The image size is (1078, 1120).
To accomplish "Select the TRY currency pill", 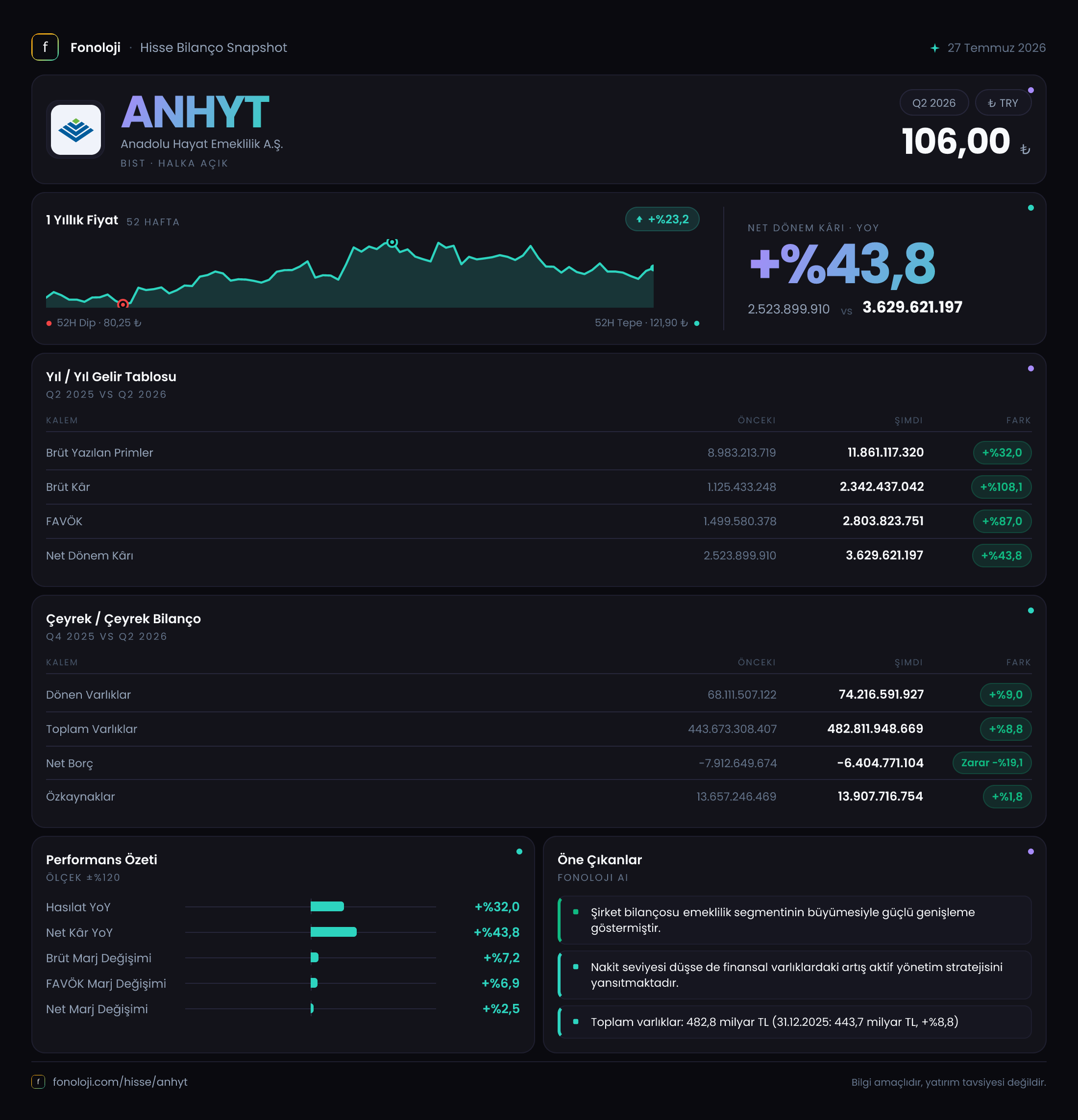I will 1003,103.
